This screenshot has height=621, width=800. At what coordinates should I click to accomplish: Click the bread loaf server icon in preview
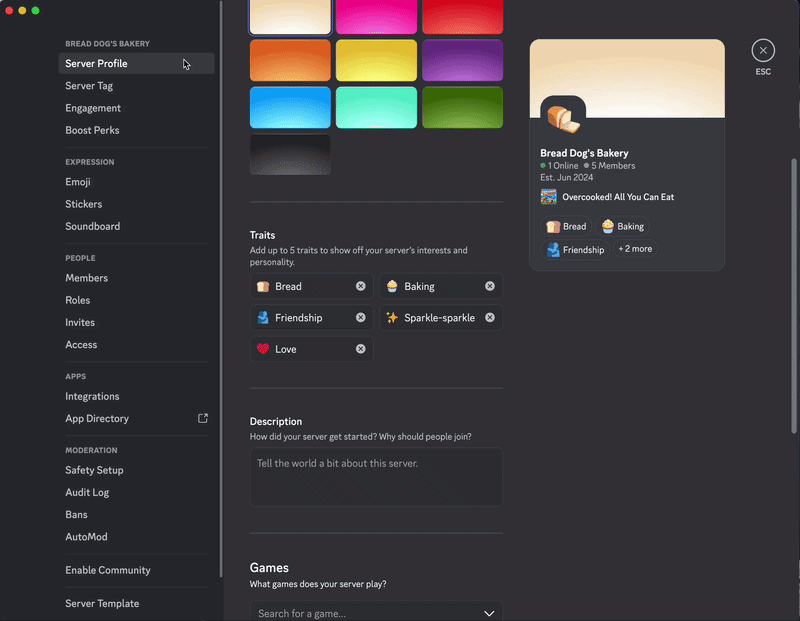563,118
